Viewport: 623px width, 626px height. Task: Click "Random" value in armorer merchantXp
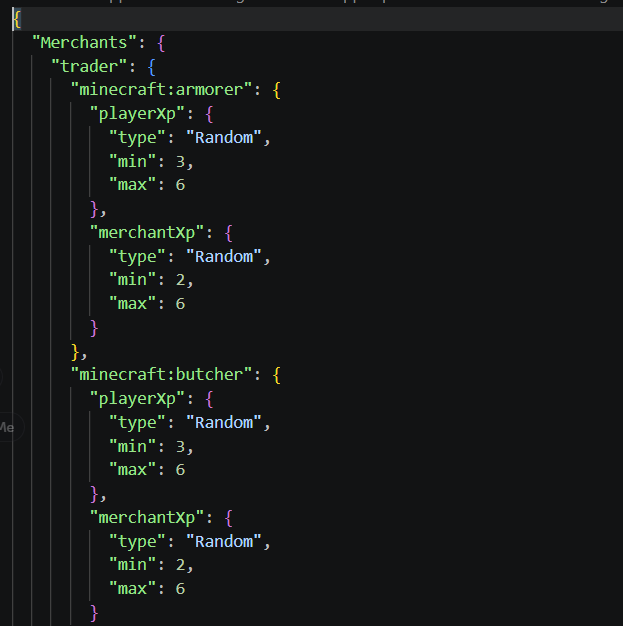tap(224, 257)
